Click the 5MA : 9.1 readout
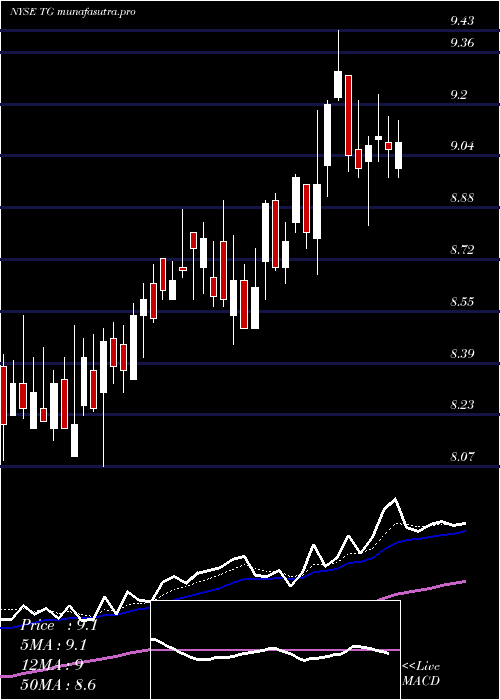The width and height of the screenshot is (500, 700). coord(53,645)
